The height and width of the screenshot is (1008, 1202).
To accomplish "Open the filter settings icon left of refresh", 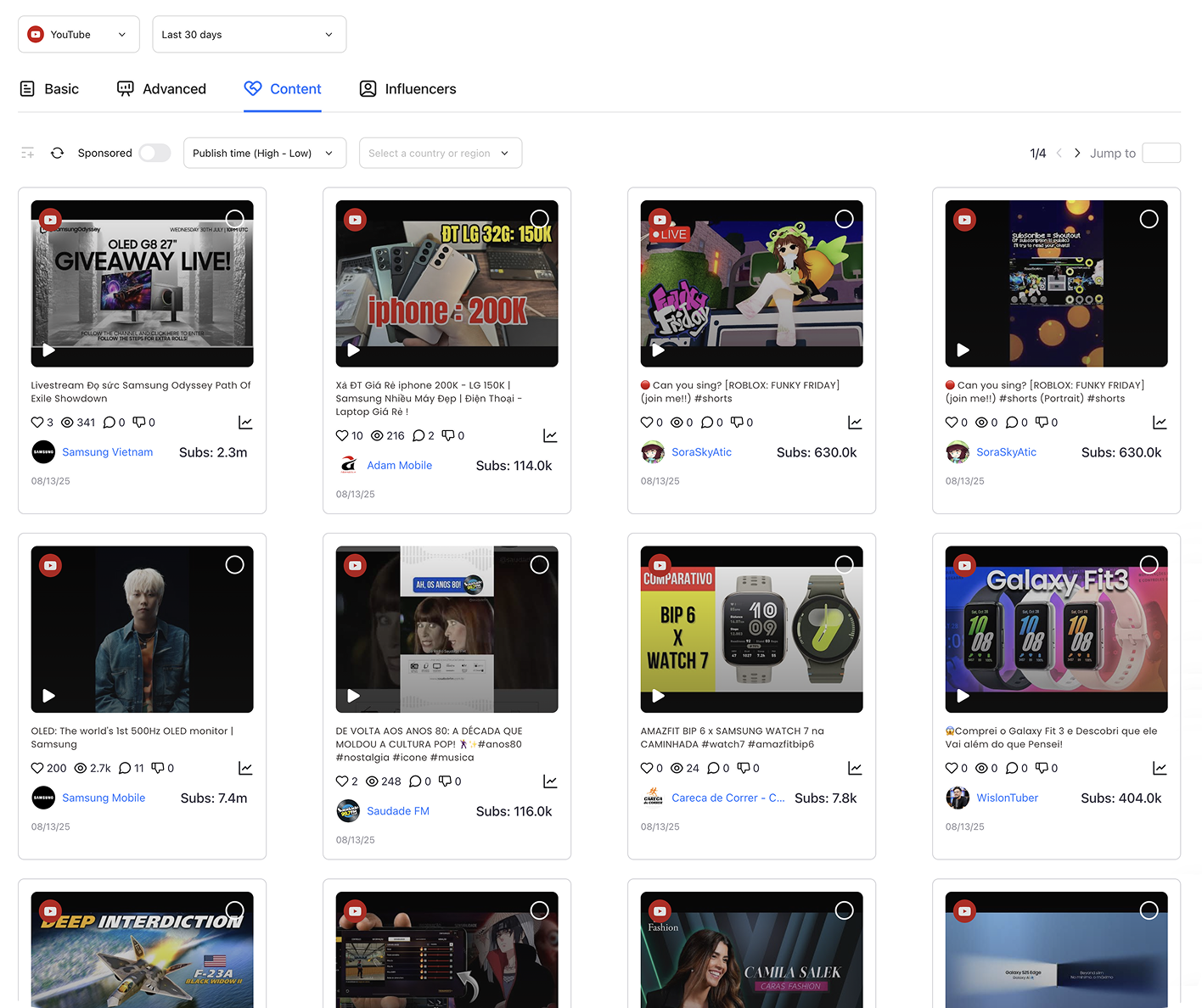I will (x=28, y=153).
